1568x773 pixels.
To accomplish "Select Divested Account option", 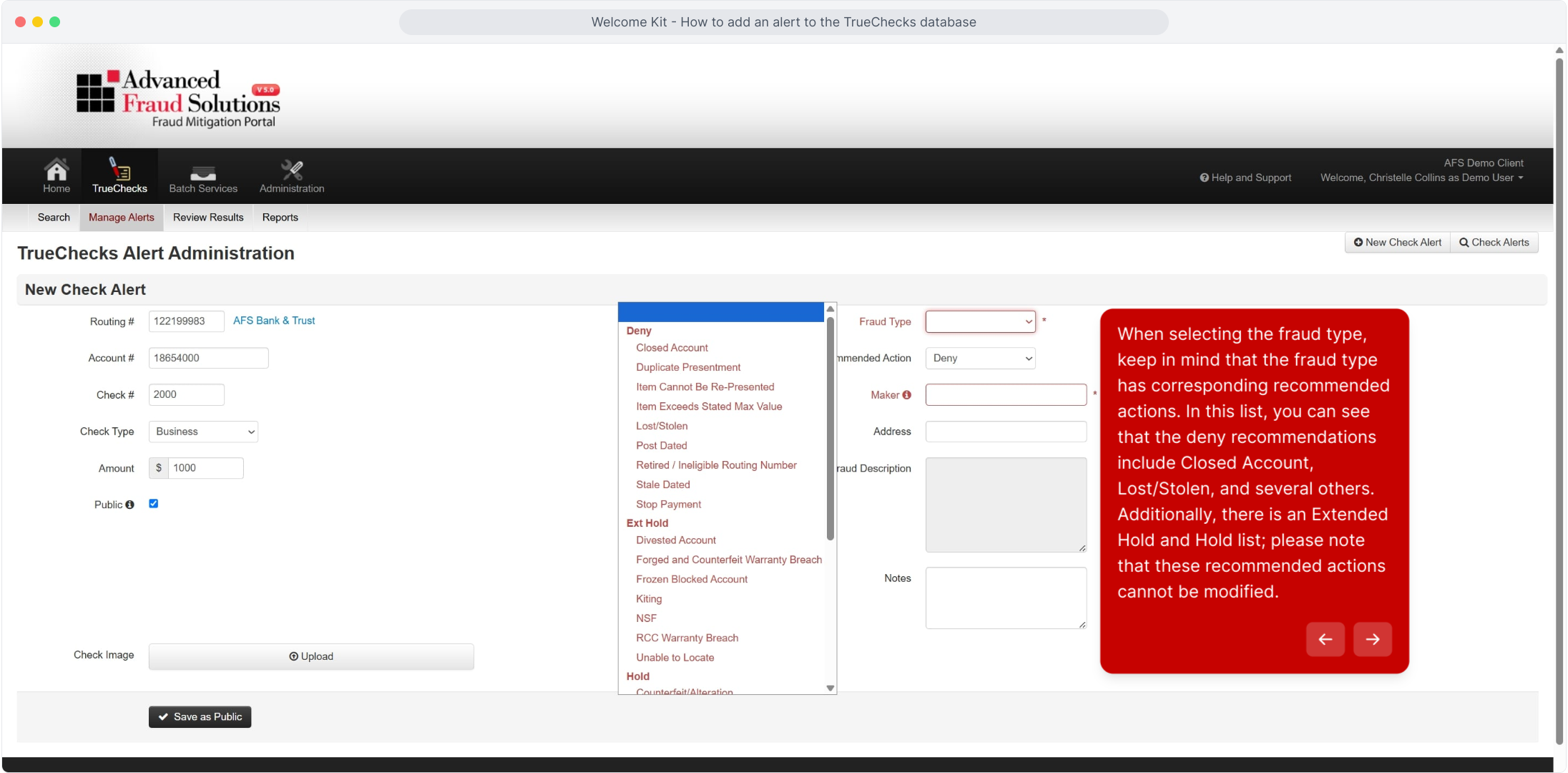I will (676, 540).
